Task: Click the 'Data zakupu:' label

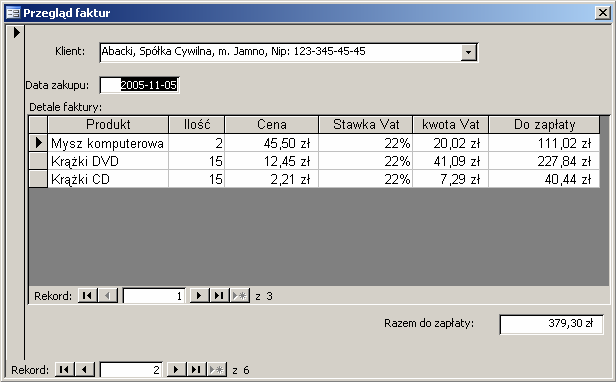Action: [x=57, y=85]
